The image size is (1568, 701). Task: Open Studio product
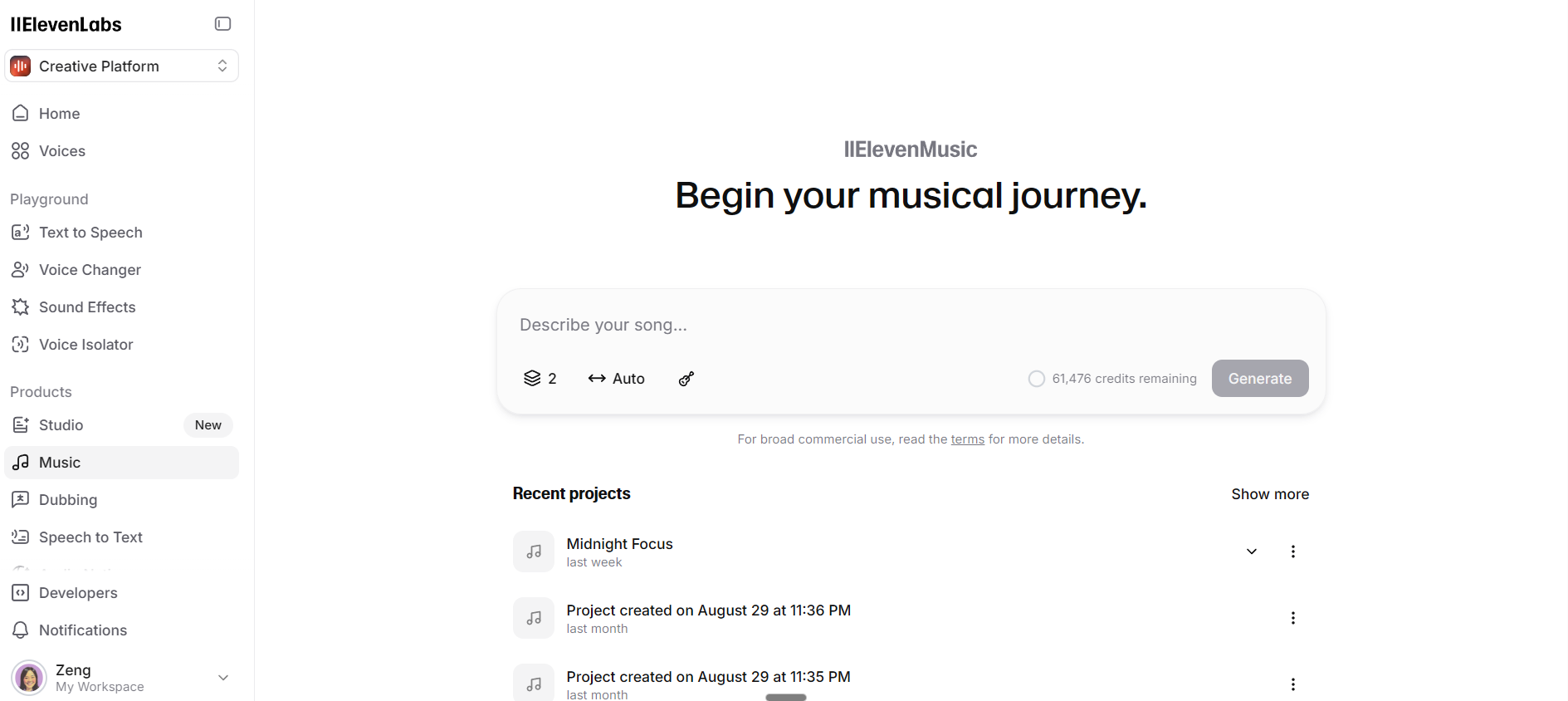pyautogui.click(x=121, y=425)
